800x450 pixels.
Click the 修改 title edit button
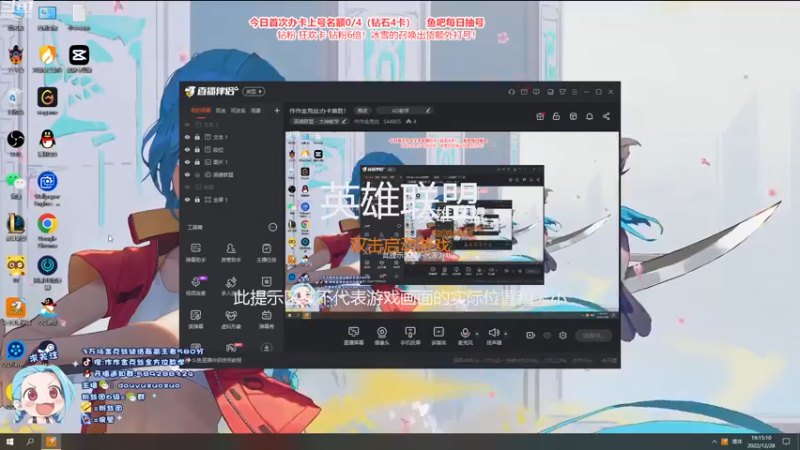[x=362, y=111]
